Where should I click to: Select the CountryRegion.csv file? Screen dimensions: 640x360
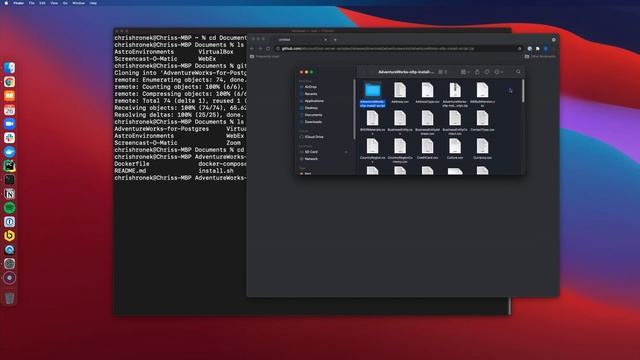coord(372,150)
